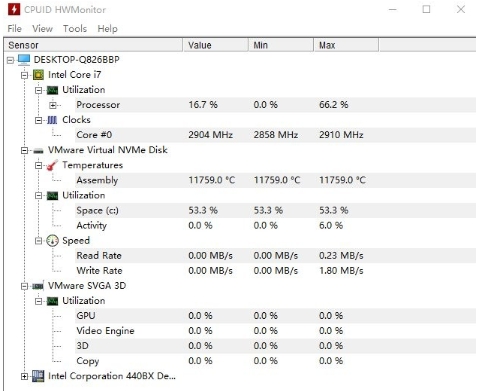
Task: Click the Speed gauge icon
Action: (52, 241)
